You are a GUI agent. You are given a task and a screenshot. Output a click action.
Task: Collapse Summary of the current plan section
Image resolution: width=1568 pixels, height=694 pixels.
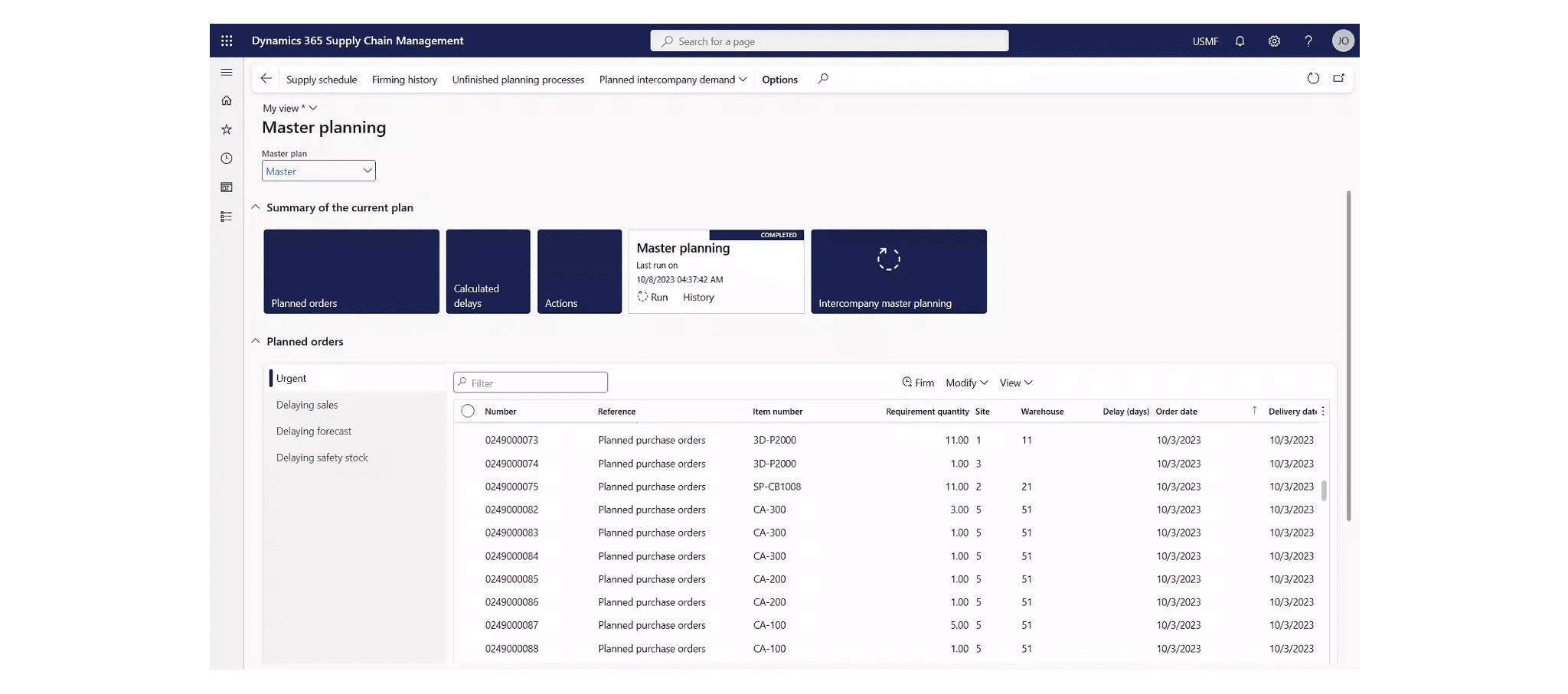pyautogui.click(x=256, y=207)
